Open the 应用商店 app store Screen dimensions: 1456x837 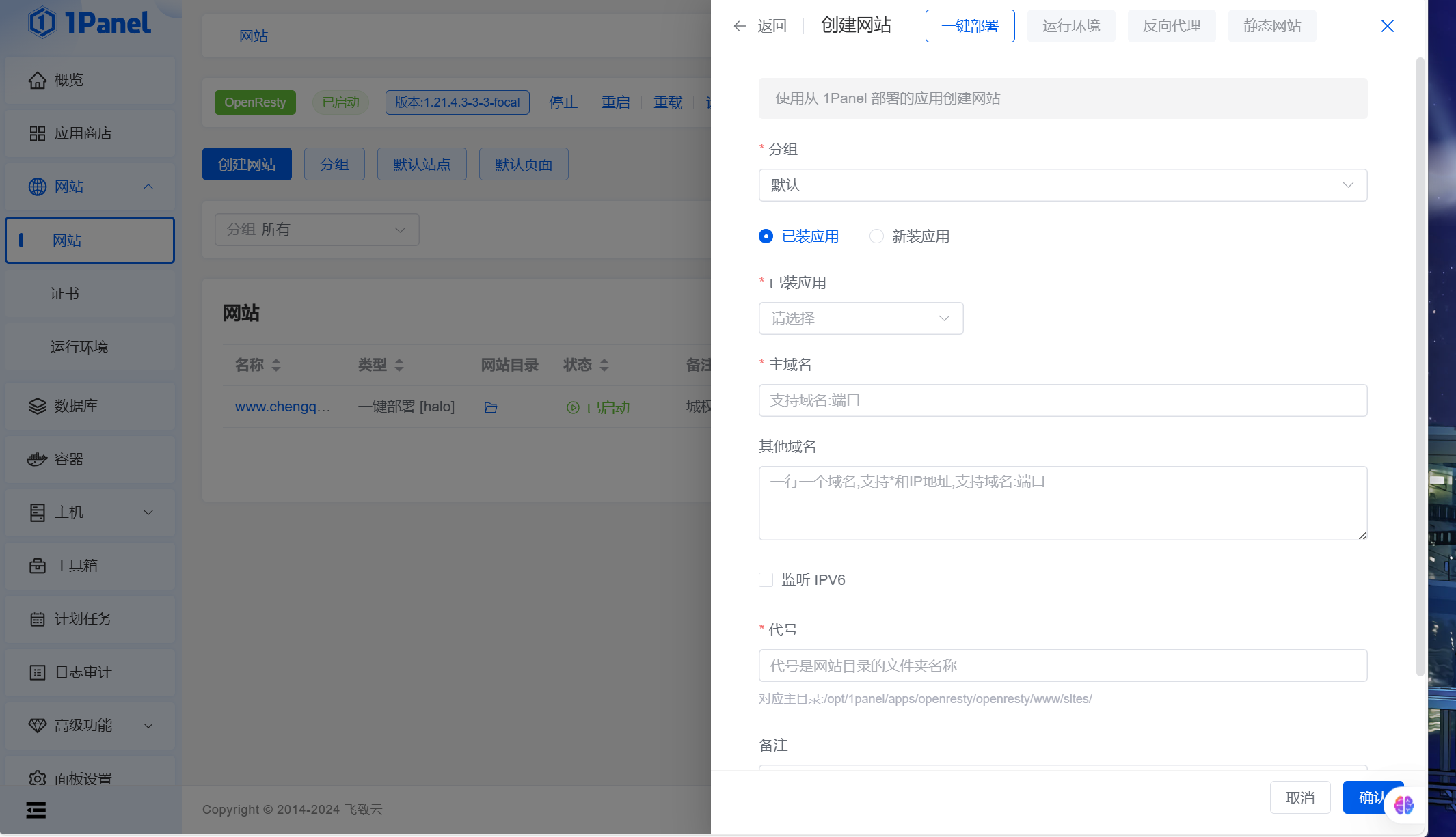(82, 133)
